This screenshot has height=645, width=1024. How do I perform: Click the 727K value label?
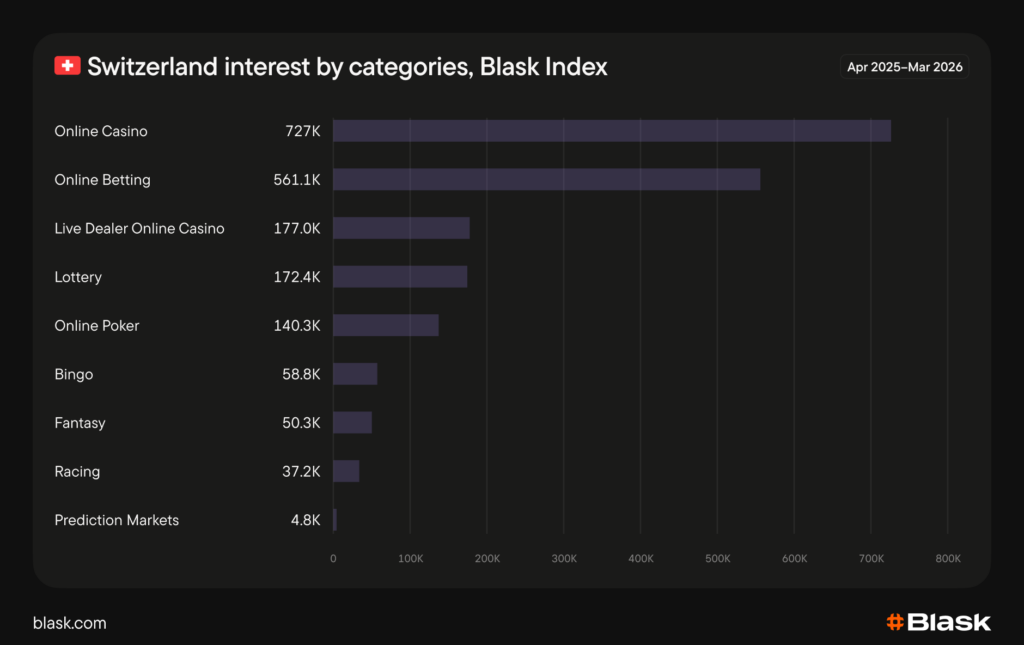pyautogui.click(x=302, y=131)
